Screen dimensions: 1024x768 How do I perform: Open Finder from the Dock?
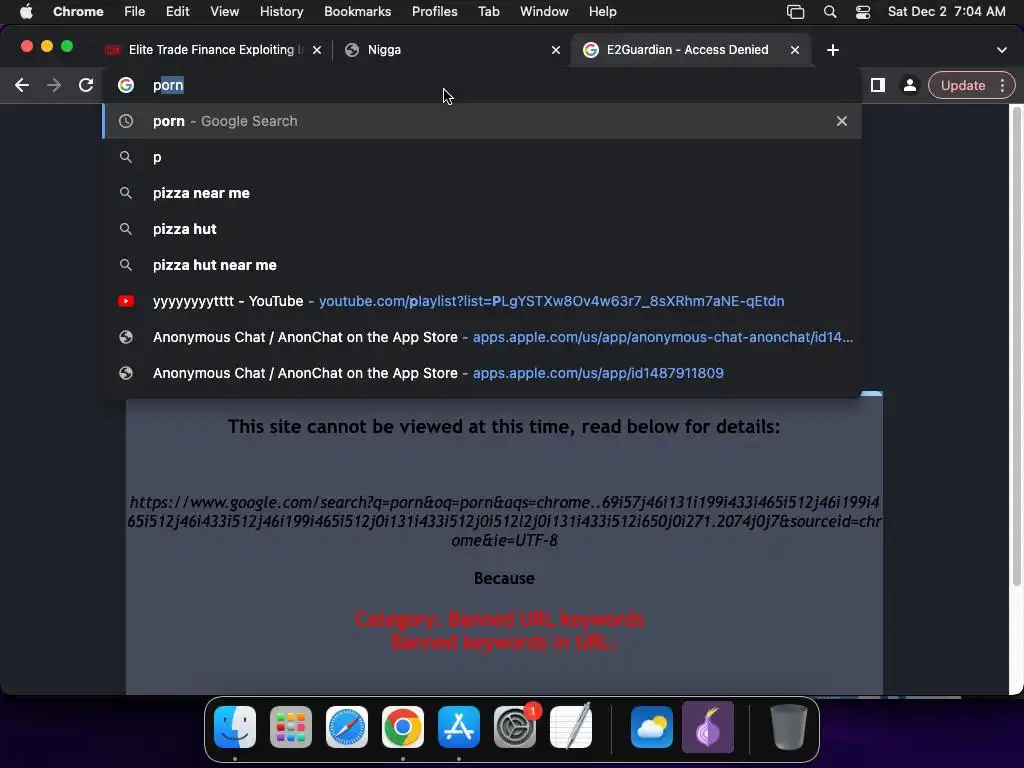[235, 727]
